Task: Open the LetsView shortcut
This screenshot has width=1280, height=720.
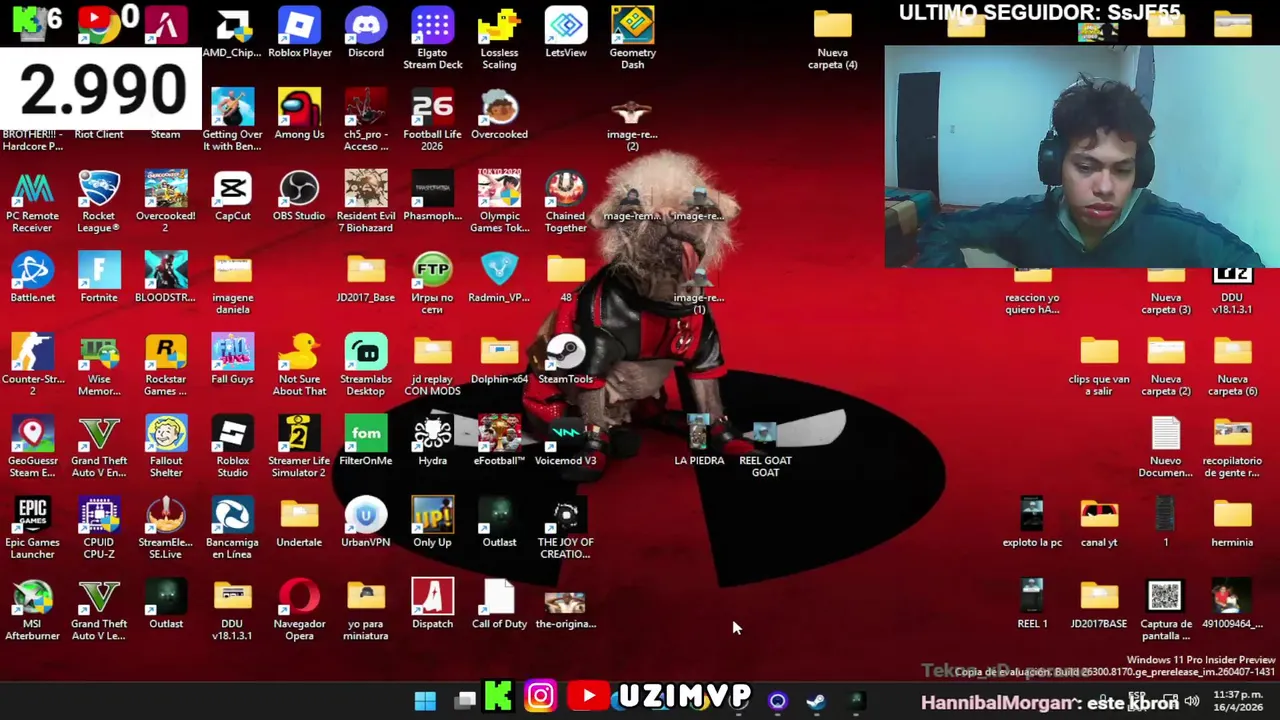Action: coord(566,32)
